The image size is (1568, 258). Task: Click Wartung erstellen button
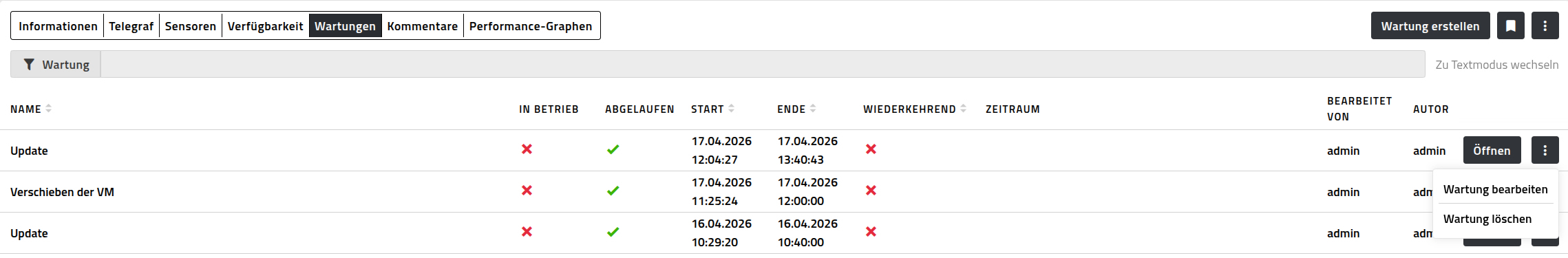point(1430,25)
